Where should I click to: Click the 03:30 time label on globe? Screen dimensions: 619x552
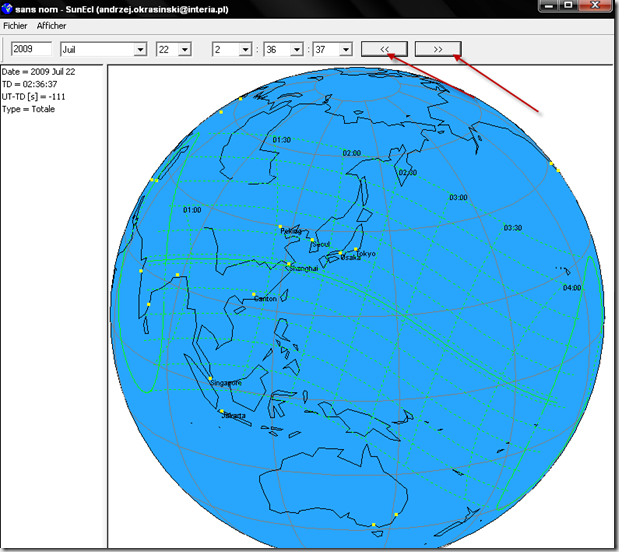click(513, 228)
